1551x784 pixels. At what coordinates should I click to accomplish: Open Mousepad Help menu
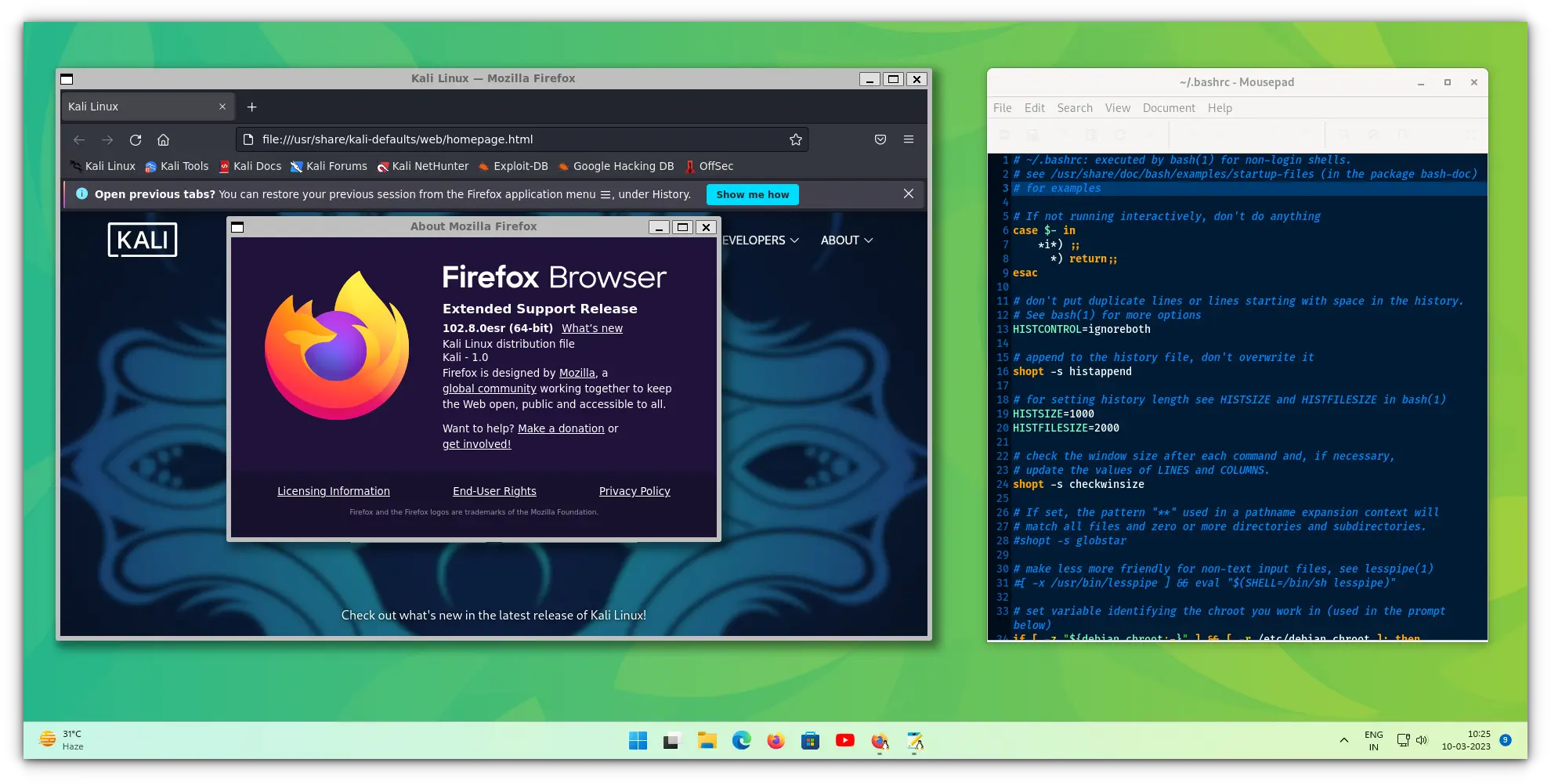coord(1220,108)
